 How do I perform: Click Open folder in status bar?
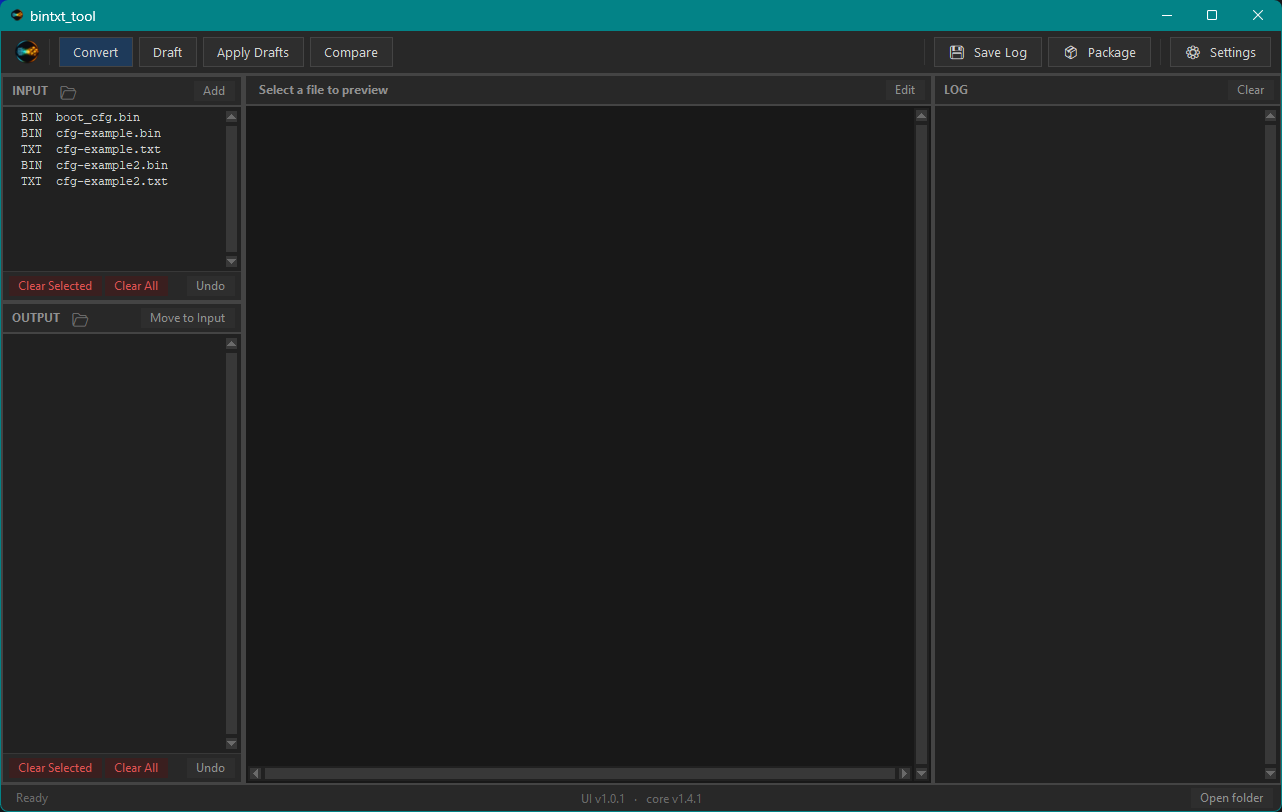[1232, 798]
